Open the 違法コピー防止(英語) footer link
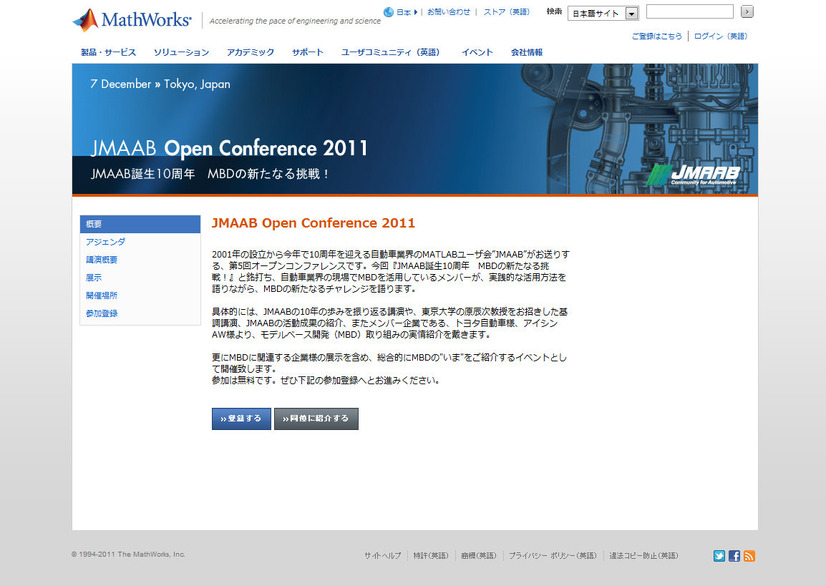This screenshot has height=586, width=826. pos(644,555)
